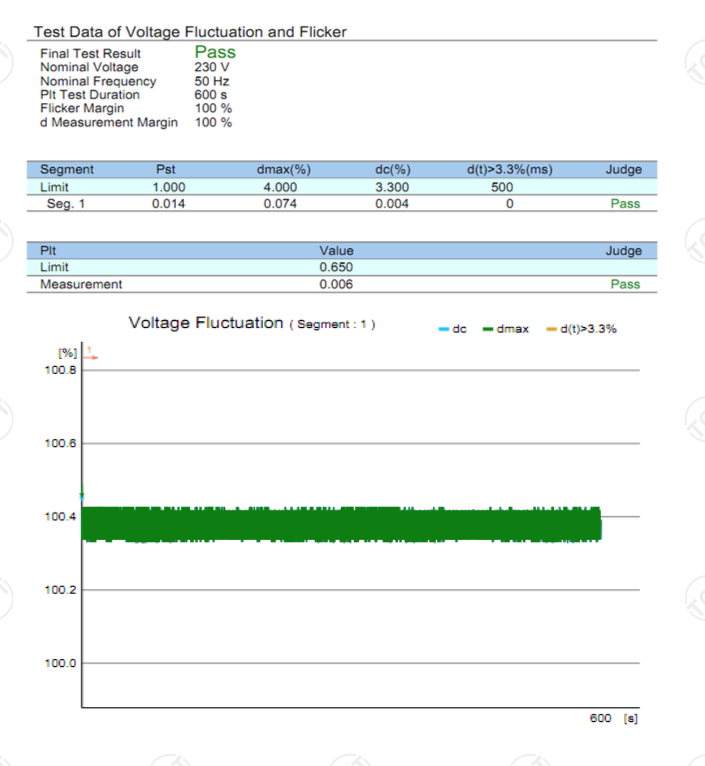This screenshot has height=766, width=705.
Task: Select the d(t) limit value '500'
Action: click(502, 187)
